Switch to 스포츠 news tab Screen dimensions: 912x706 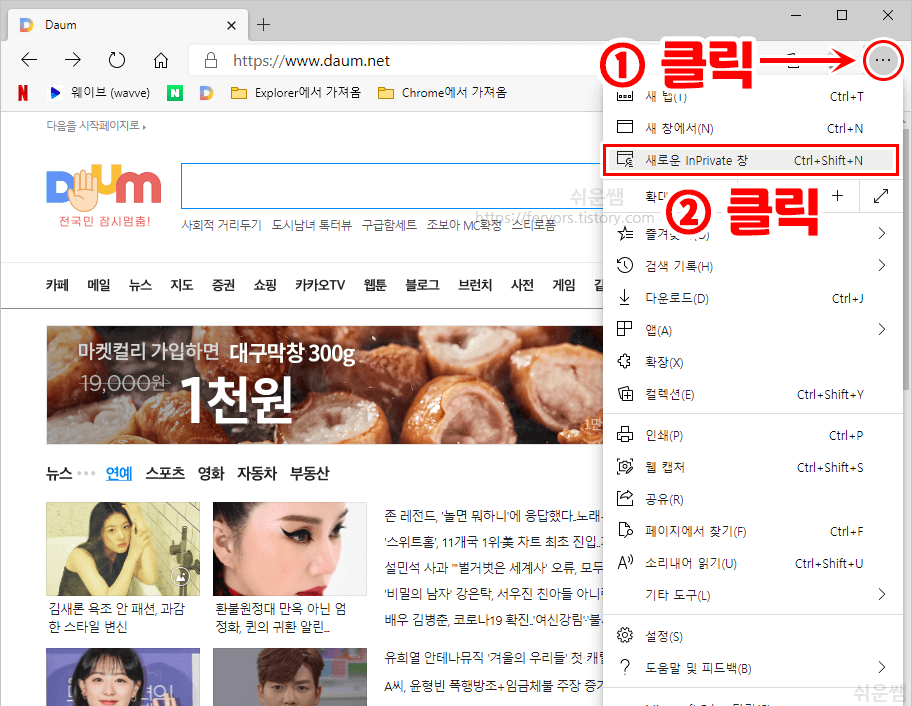pyautogui.click(x=165, y=473)
